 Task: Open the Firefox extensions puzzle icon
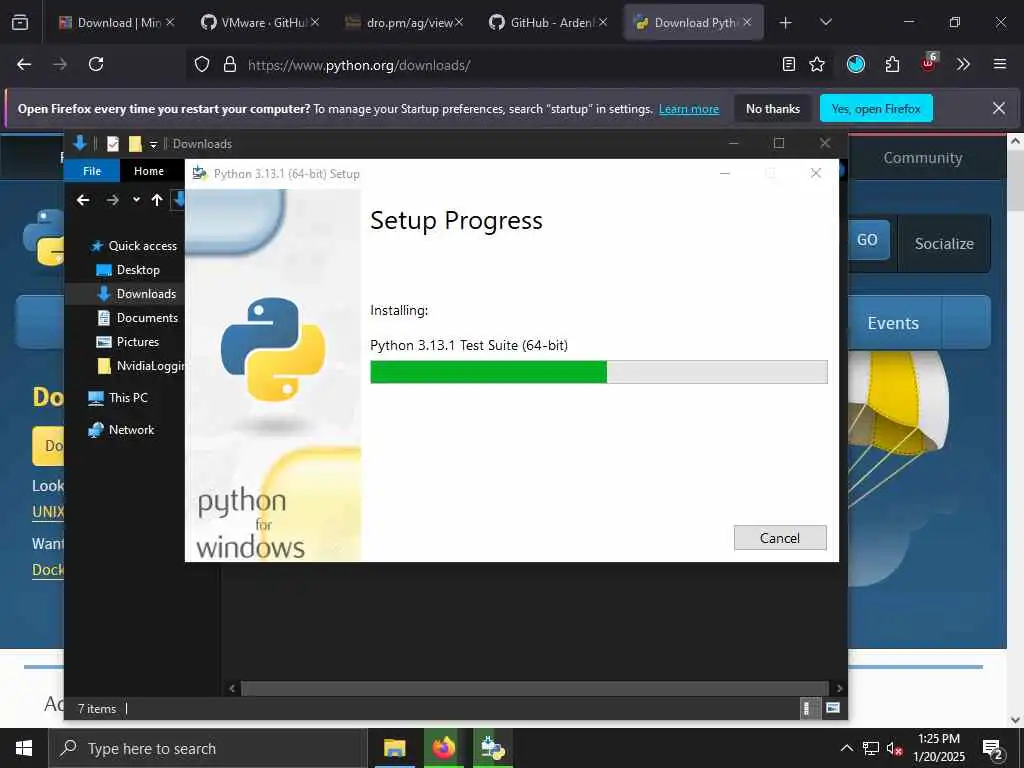tap(892, 64)
